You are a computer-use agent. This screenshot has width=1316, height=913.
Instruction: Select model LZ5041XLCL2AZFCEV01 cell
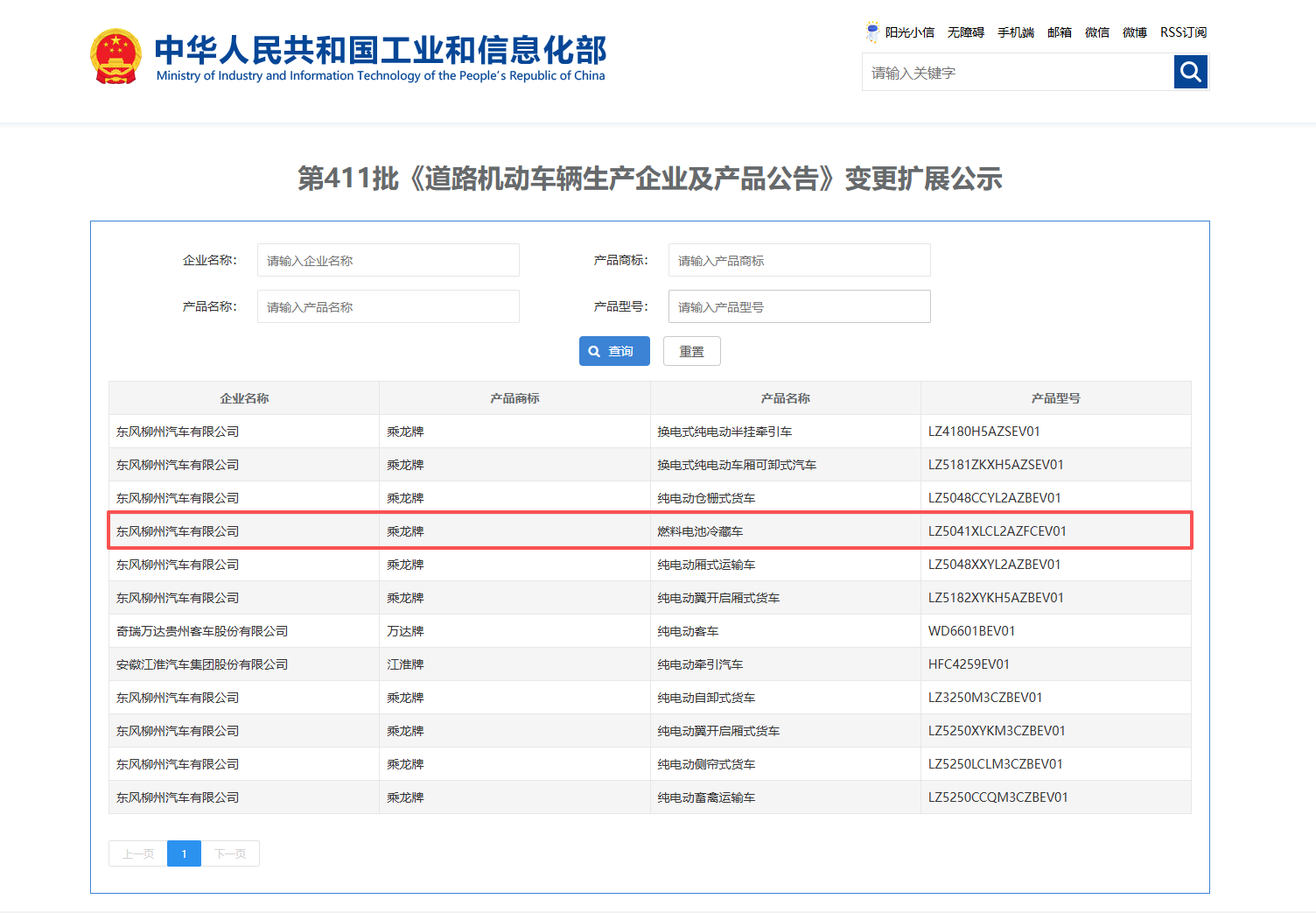pyautogui.click(x=1056, y=531)
